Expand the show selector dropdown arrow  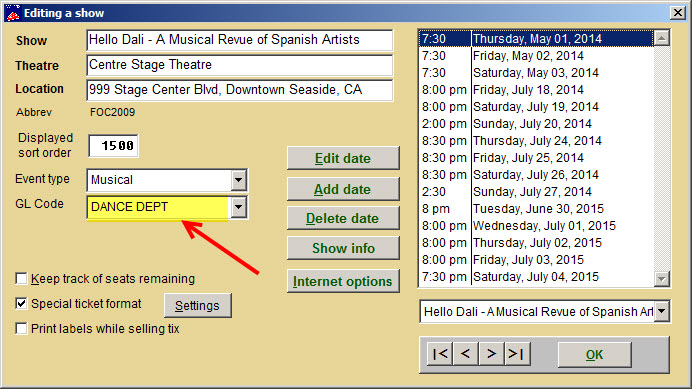(661, 311)
